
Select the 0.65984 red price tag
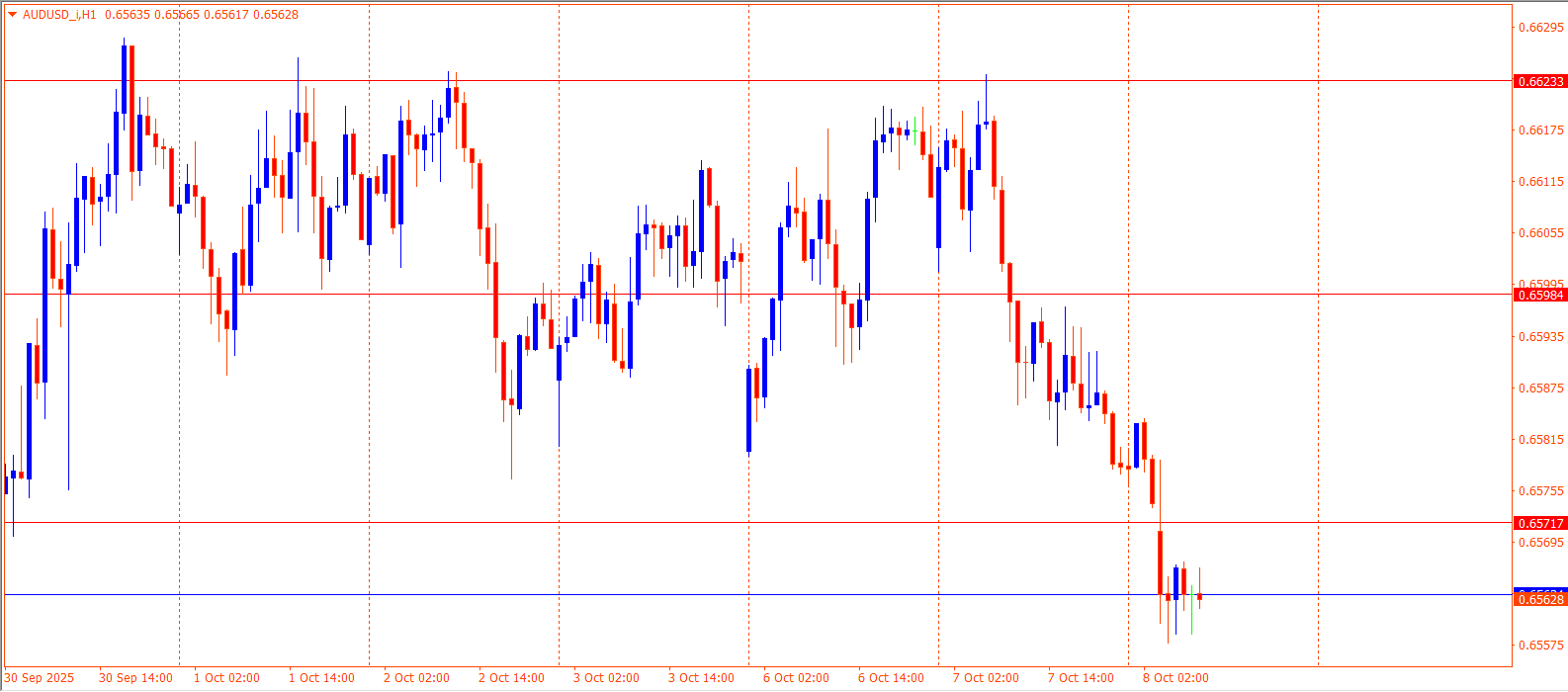[1539, 295]
